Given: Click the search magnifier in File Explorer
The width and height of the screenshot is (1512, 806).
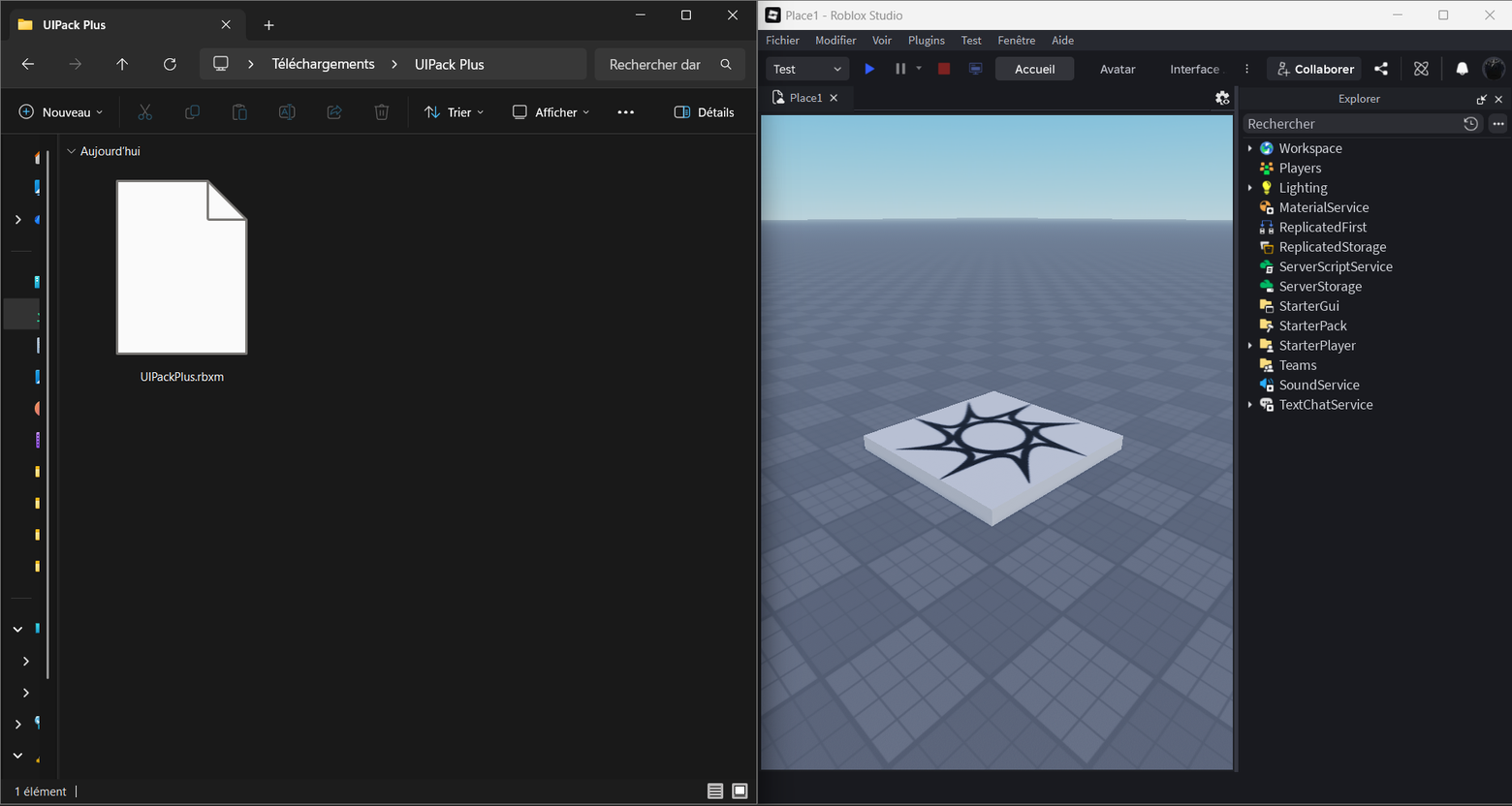Looking at the screenshot, I should (726, 64).
